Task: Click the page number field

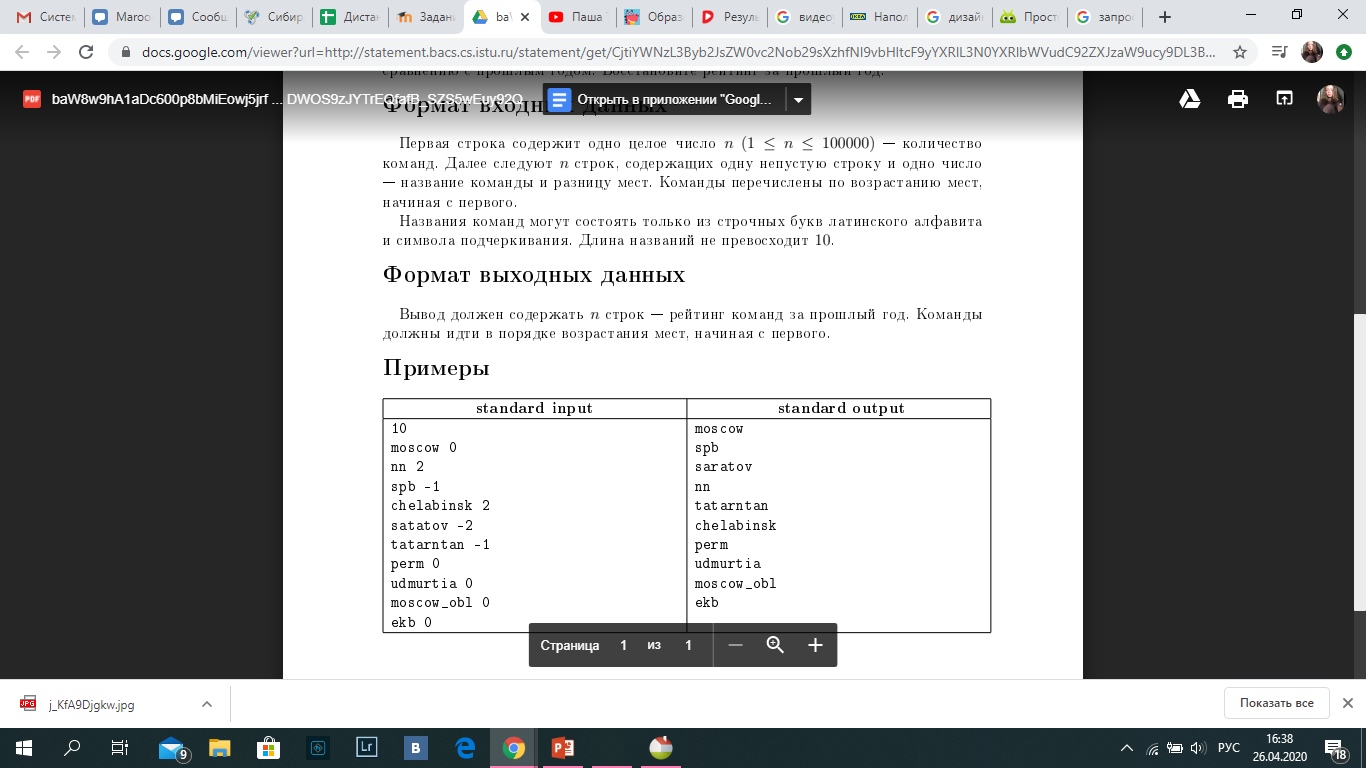Action: tap(623, 645)
